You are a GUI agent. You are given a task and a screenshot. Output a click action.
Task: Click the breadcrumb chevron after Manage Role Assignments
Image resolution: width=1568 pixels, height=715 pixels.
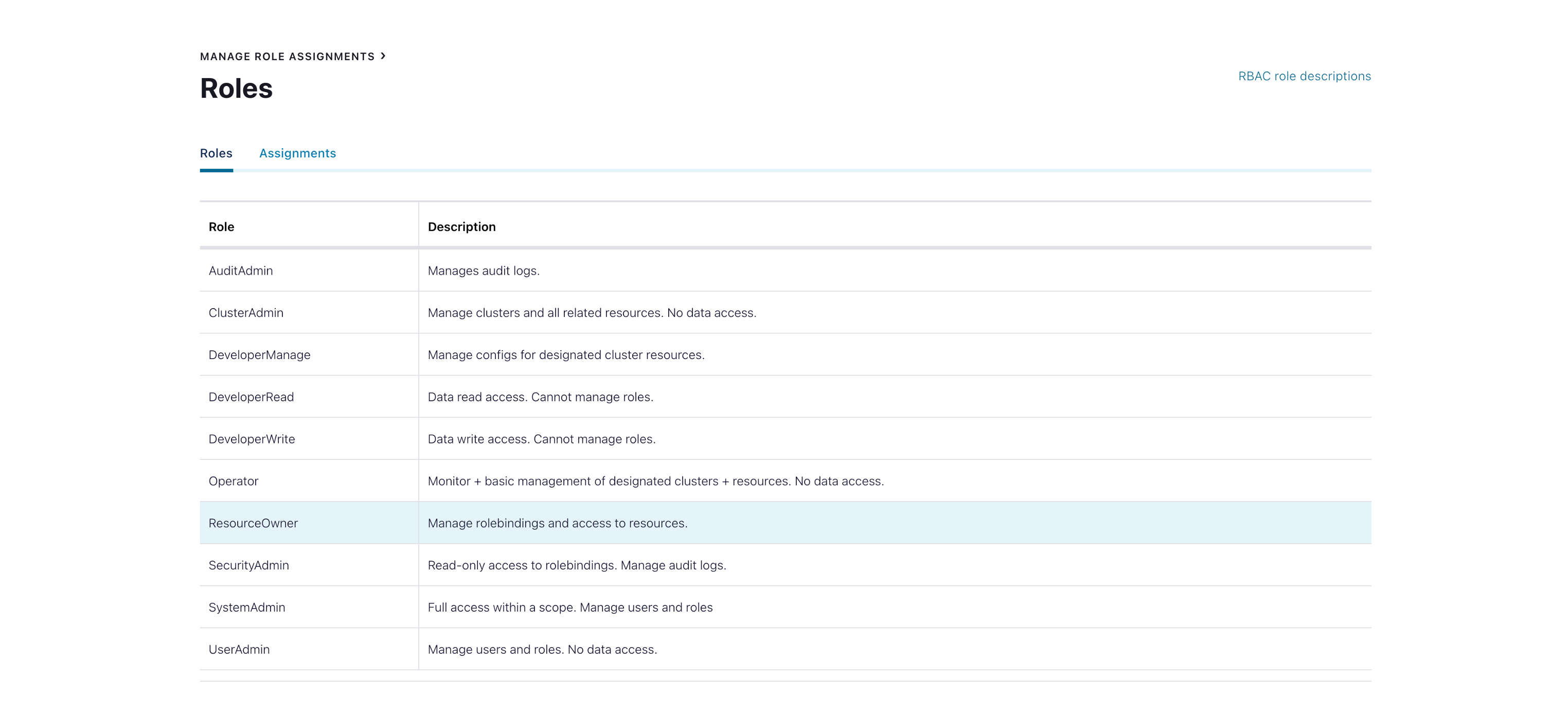383,56
